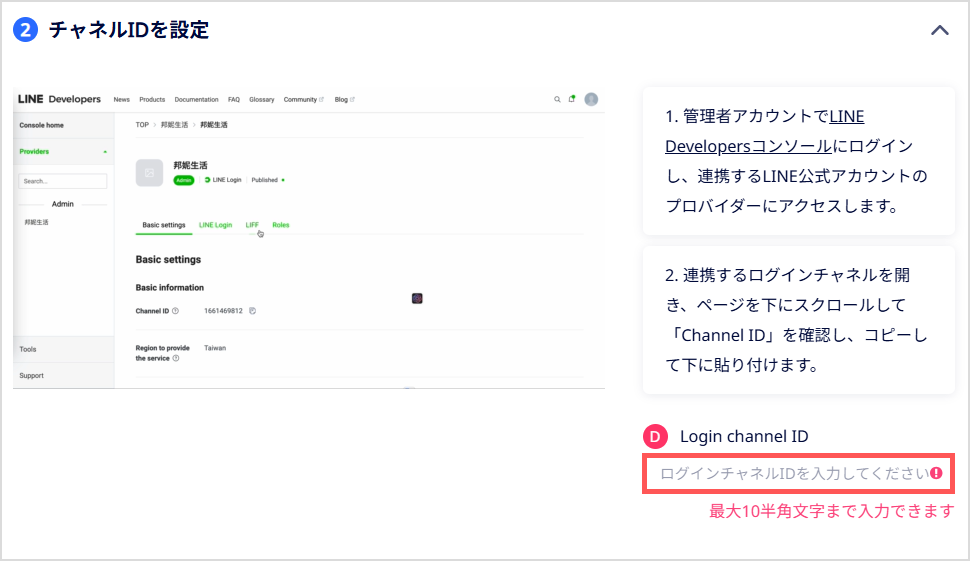Screen dimensions: 970x561
Task: Click the red error icon in channel ID field
Action: [x=937, y=473]
